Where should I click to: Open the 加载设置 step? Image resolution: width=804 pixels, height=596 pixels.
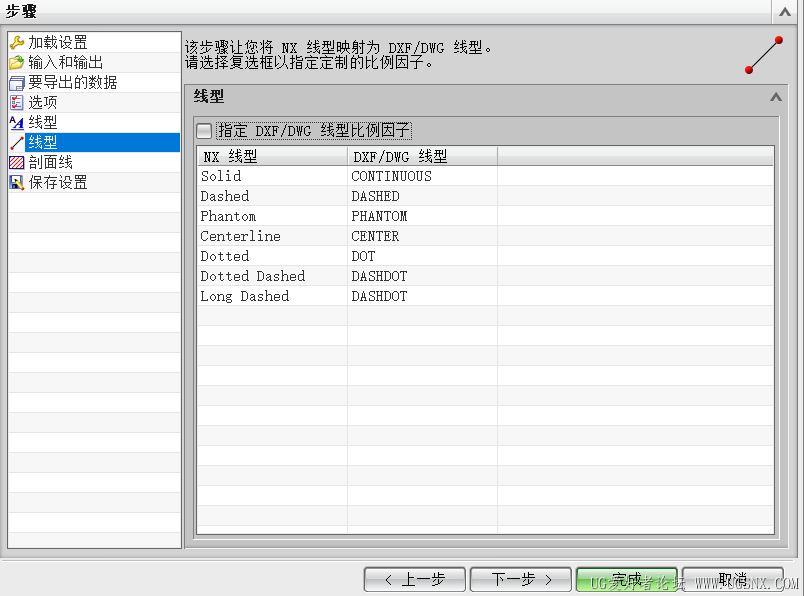94,42
